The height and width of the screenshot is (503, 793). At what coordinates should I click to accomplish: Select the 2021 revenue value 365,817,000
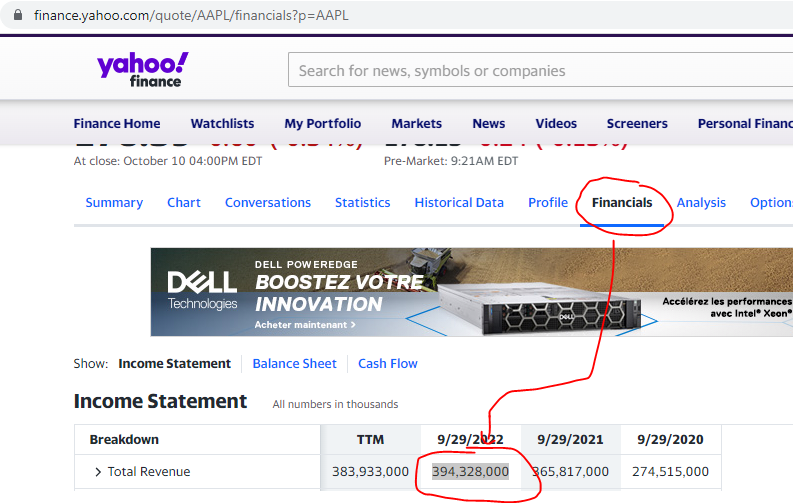[570, 472]
